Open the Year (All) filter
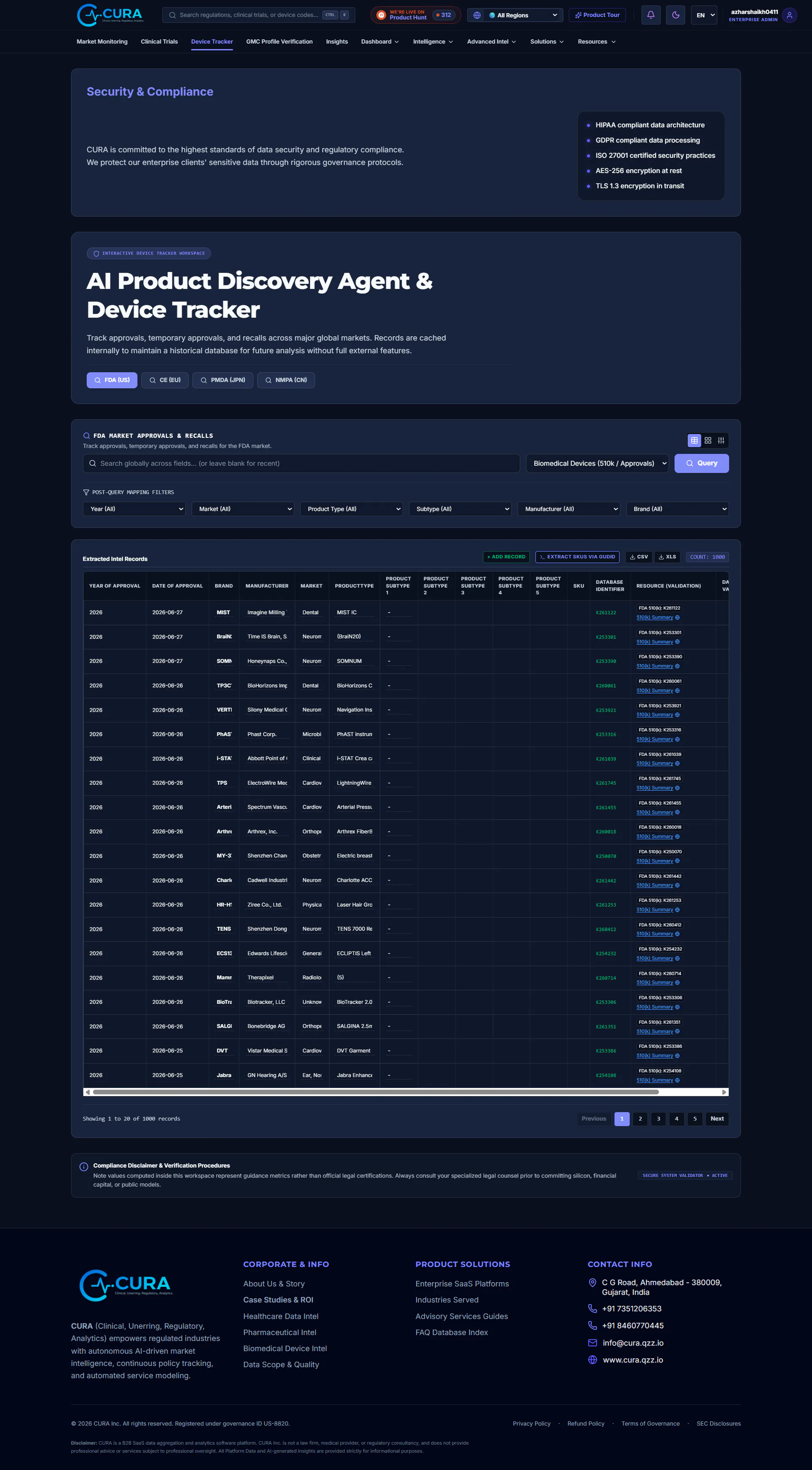Viewport: 812px width, 1470px height. [134, 509]
